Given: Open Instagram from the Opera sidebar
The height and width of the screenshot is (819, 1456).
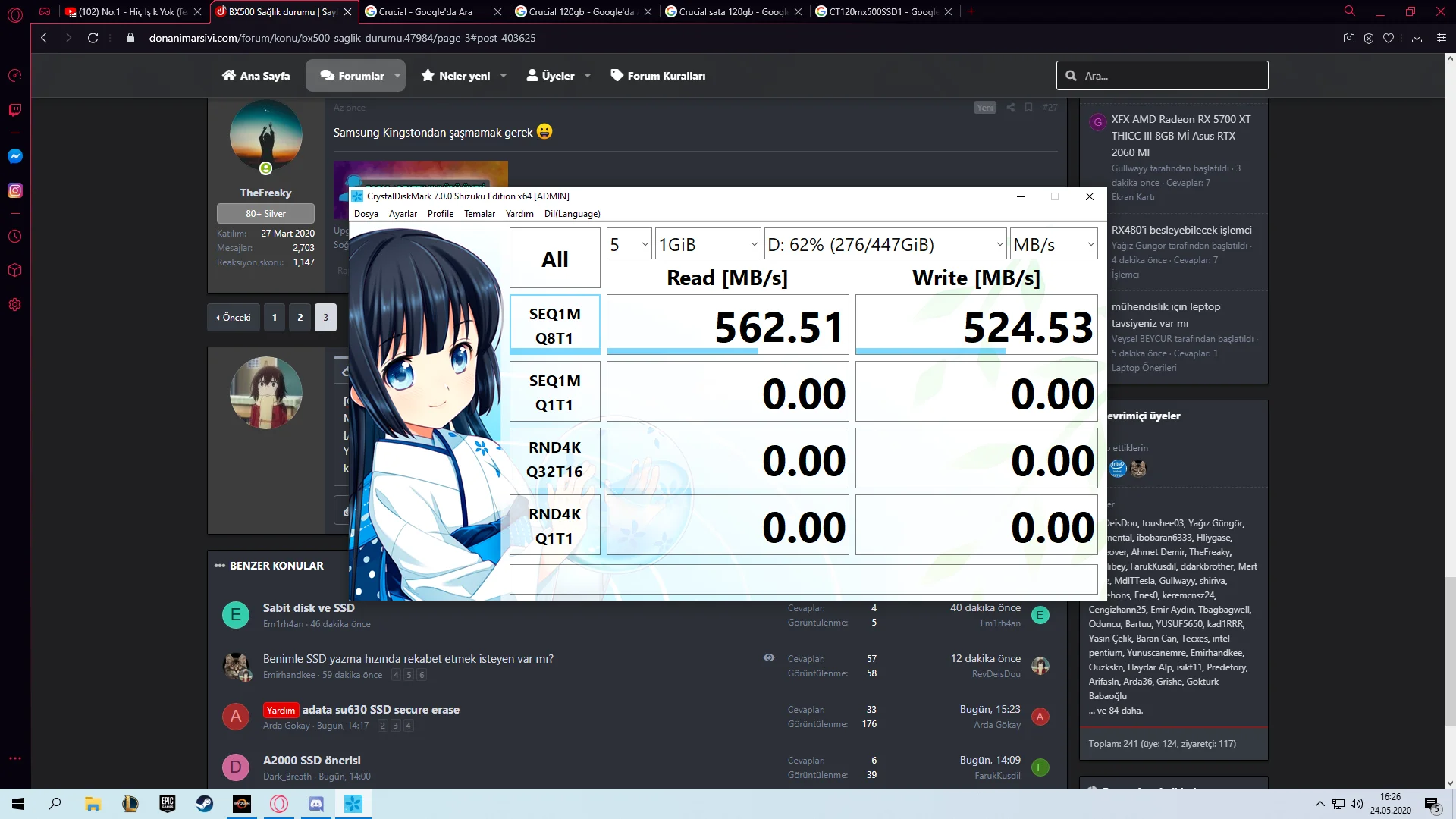Looking at the screenshot, I should click(x=15, y=190).
